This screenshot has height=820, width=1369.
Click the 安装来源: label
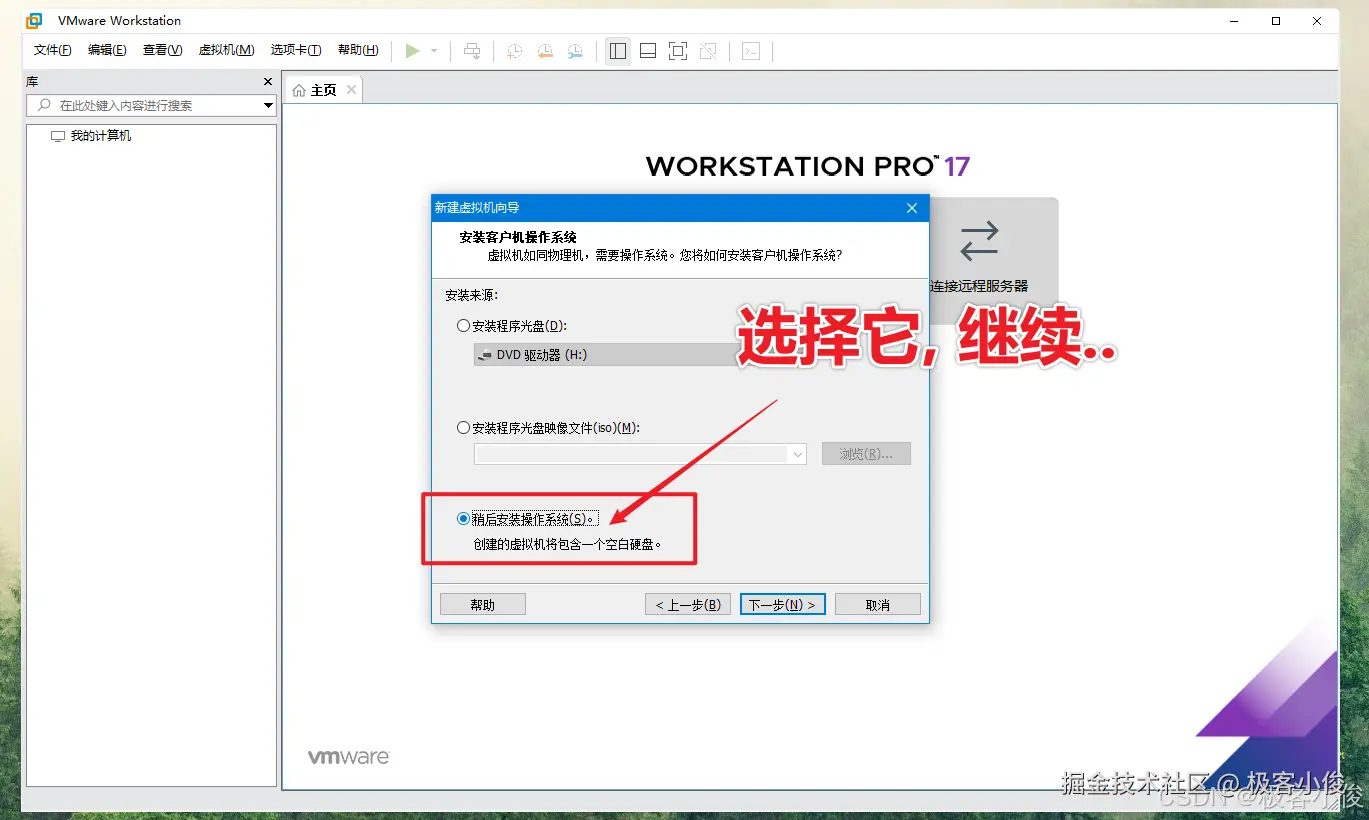click(472, 295)
